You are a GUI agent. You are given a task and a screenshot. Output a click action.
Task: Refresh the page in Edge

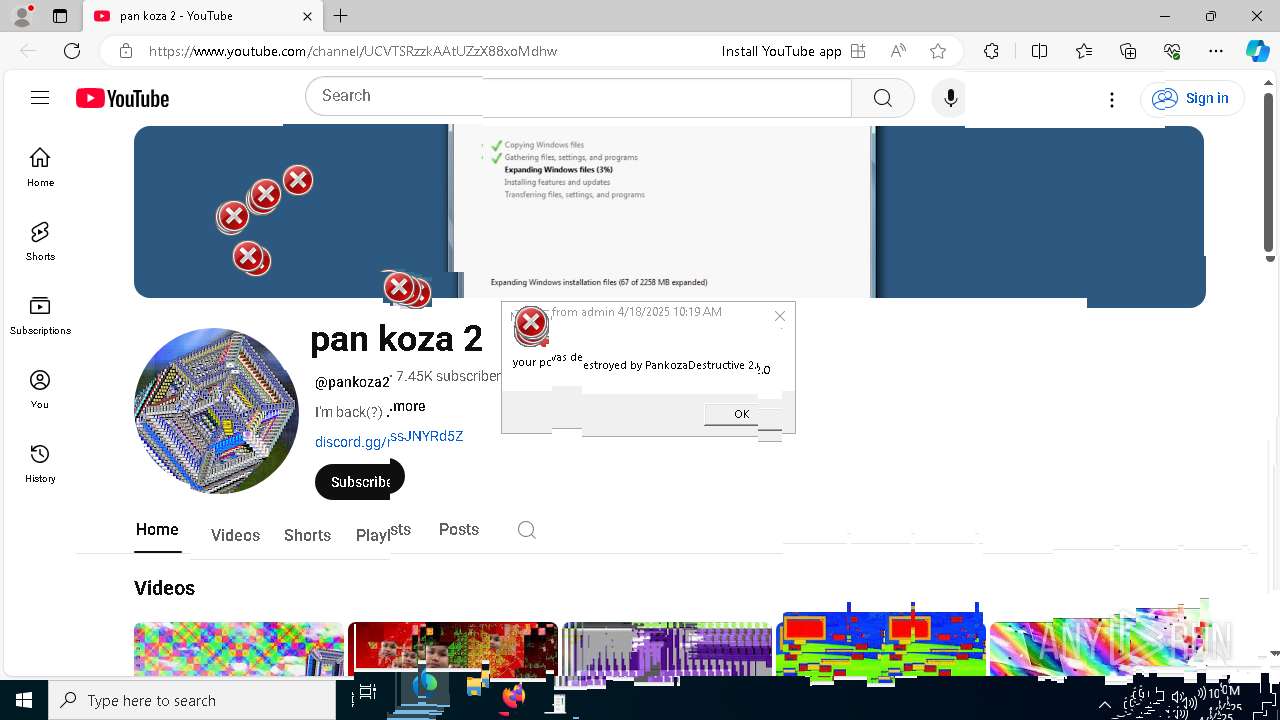72,51
